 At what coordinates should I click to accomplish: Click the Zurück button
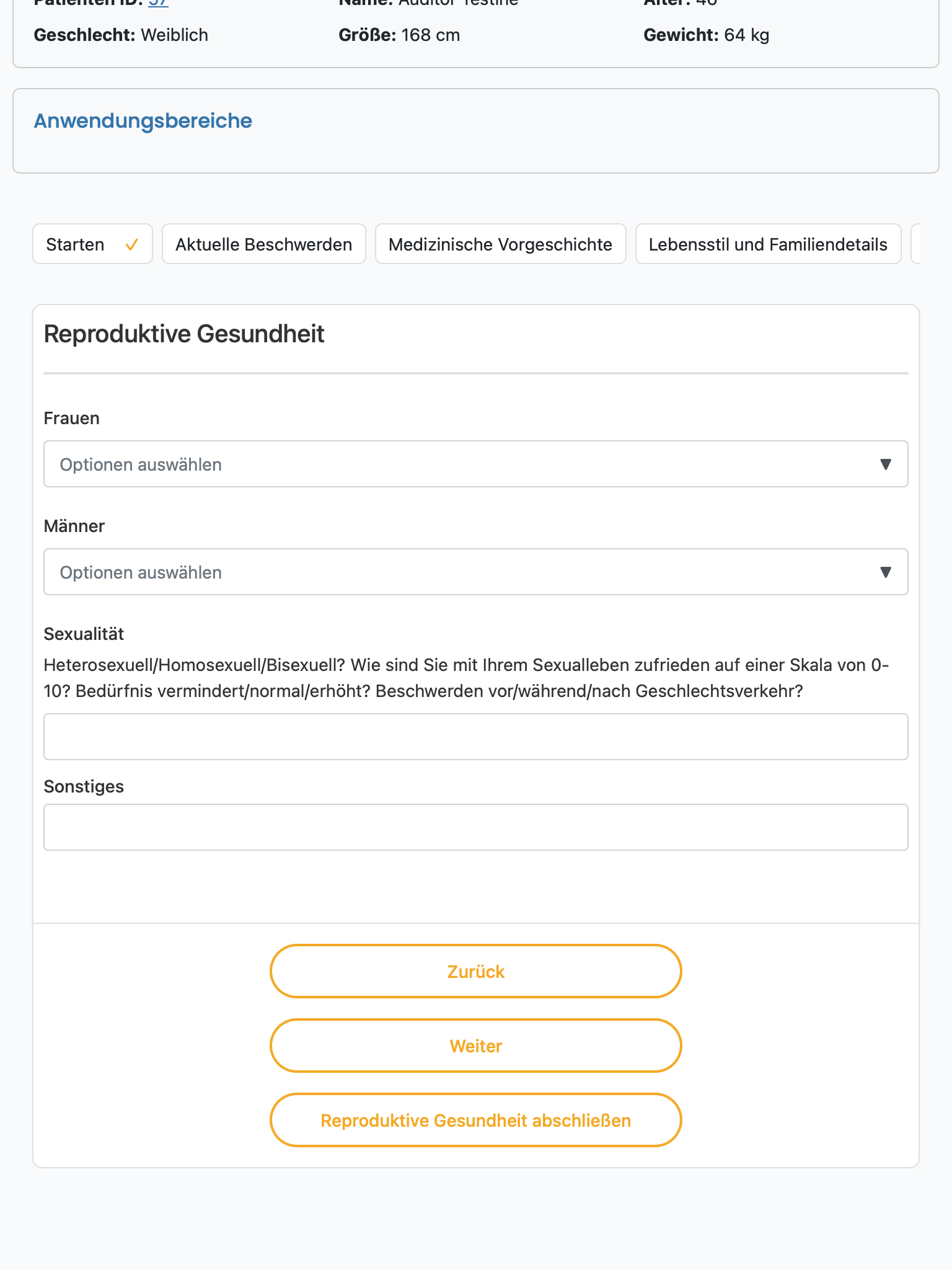[476, 971]
